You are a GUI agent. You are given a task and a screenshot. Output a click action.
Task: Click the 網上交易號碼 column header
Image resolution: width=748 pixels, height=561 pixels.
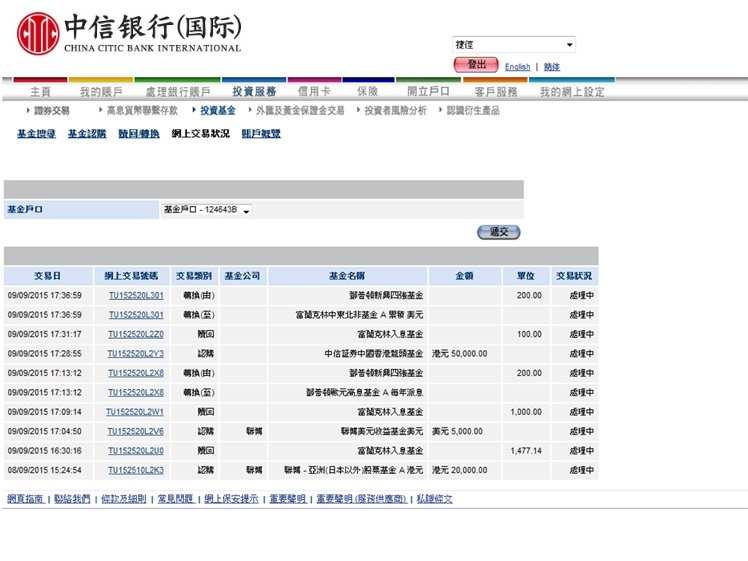[x=132, y=276]
